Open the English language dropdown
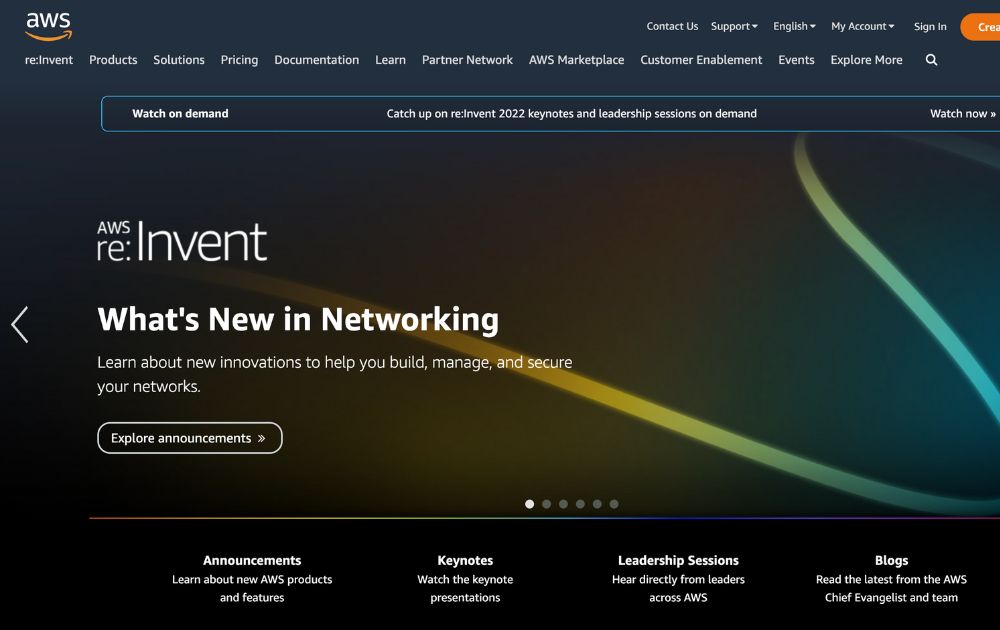 pyautogui.click(x=794, y=26)
